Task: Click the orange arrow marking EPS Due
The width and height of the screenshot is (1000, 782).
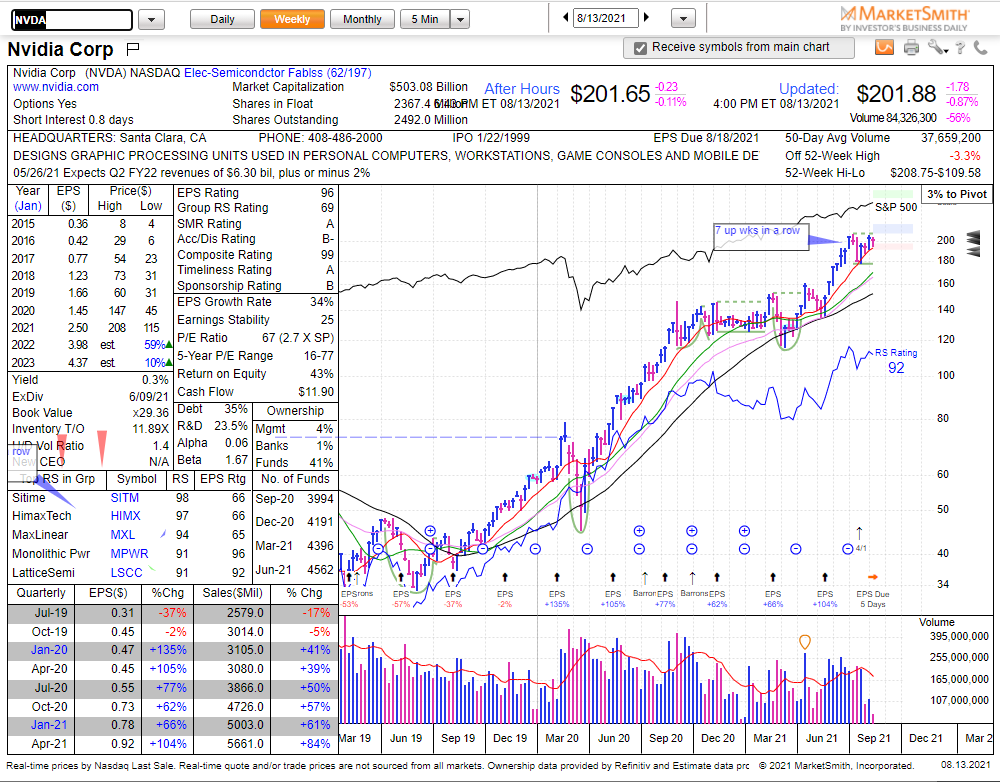Action: (x=873, y=577)
